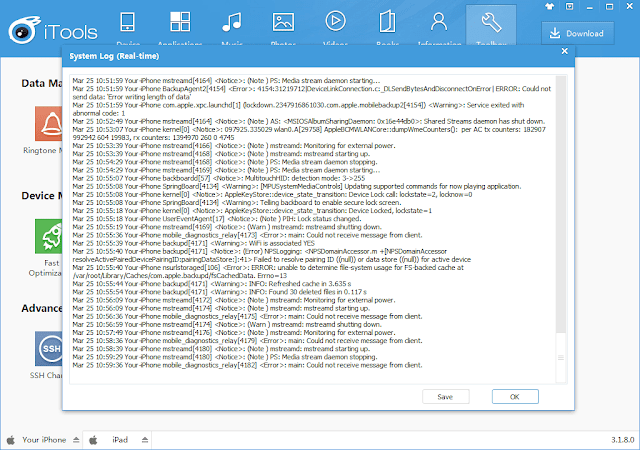640x450 pixels.
Task: Open the Information tab icon
Action: [439, 22]
